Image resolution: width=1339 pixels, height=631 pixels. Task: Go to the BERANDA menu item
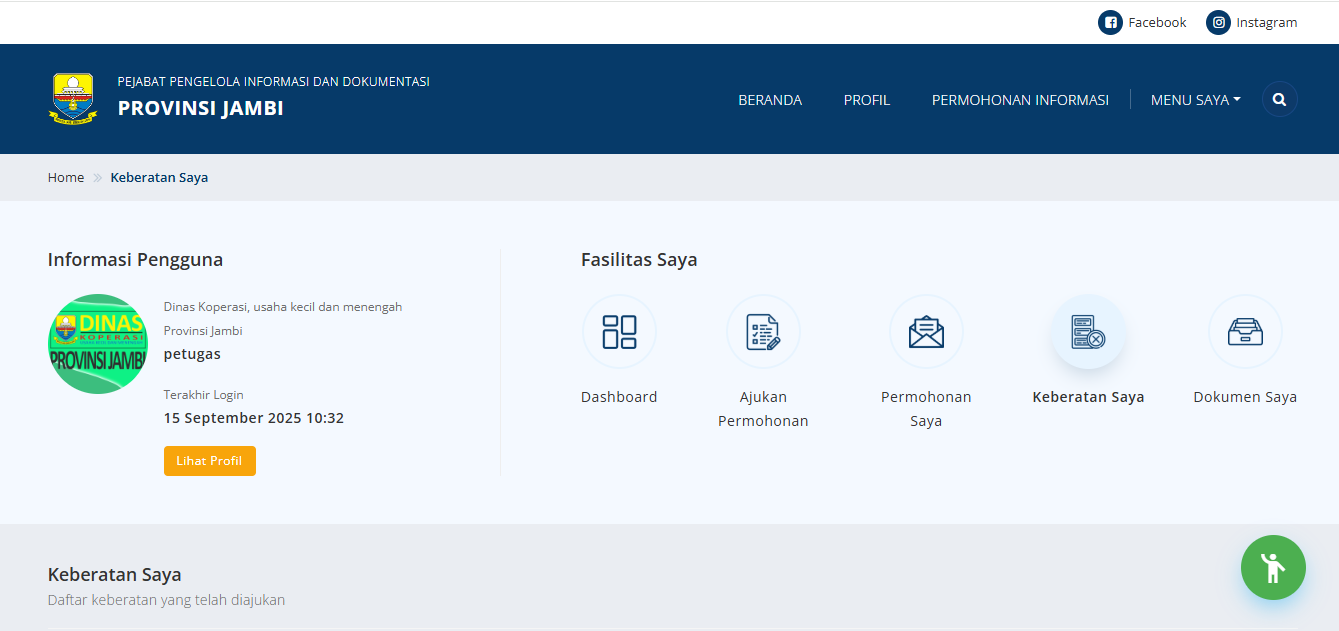click(x=770, y=100)
